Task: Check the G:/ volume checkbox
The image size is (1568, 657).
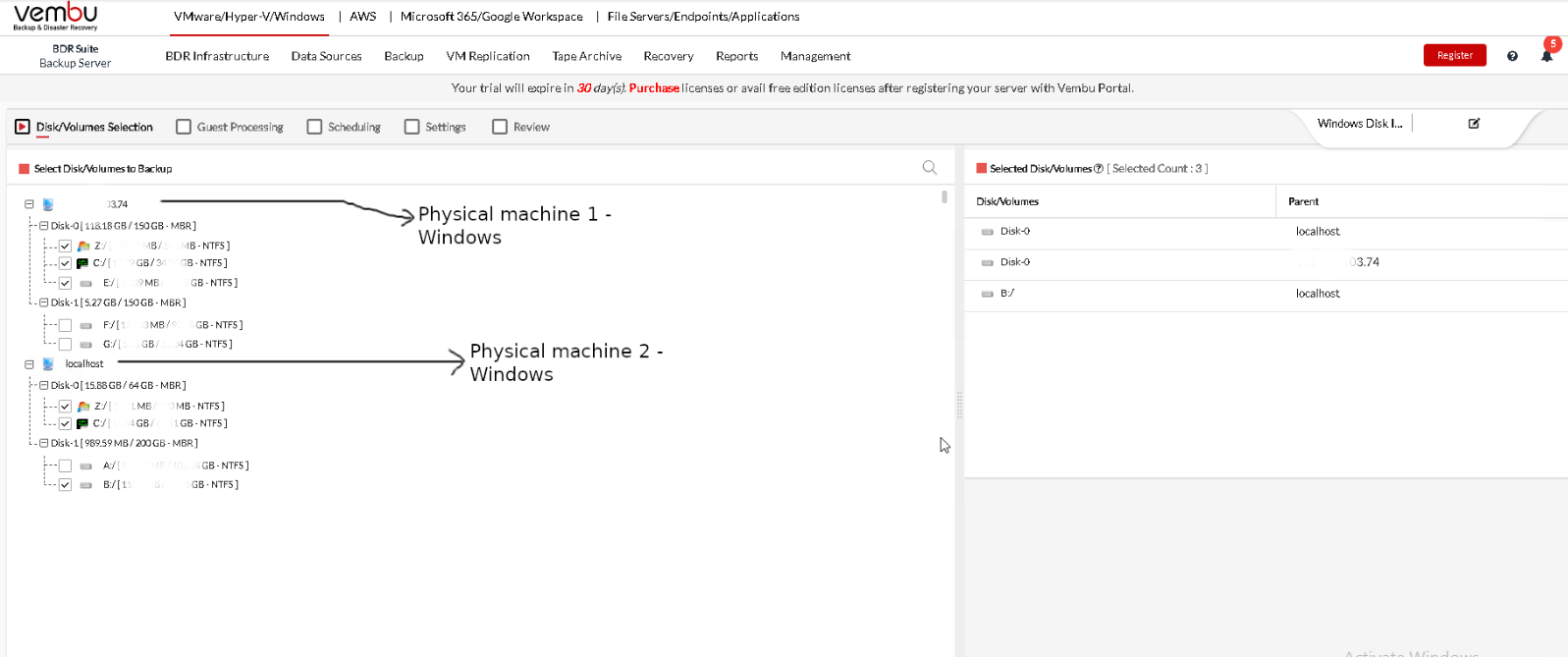Action: click(65, 345)
